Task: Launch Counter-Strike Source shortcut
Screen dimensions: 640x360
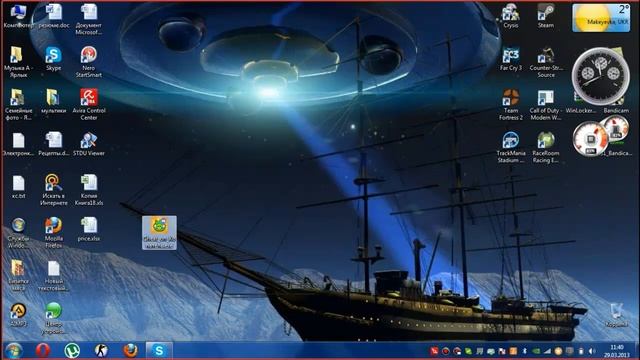Action: pyautogui.click(x=546, y=63)
